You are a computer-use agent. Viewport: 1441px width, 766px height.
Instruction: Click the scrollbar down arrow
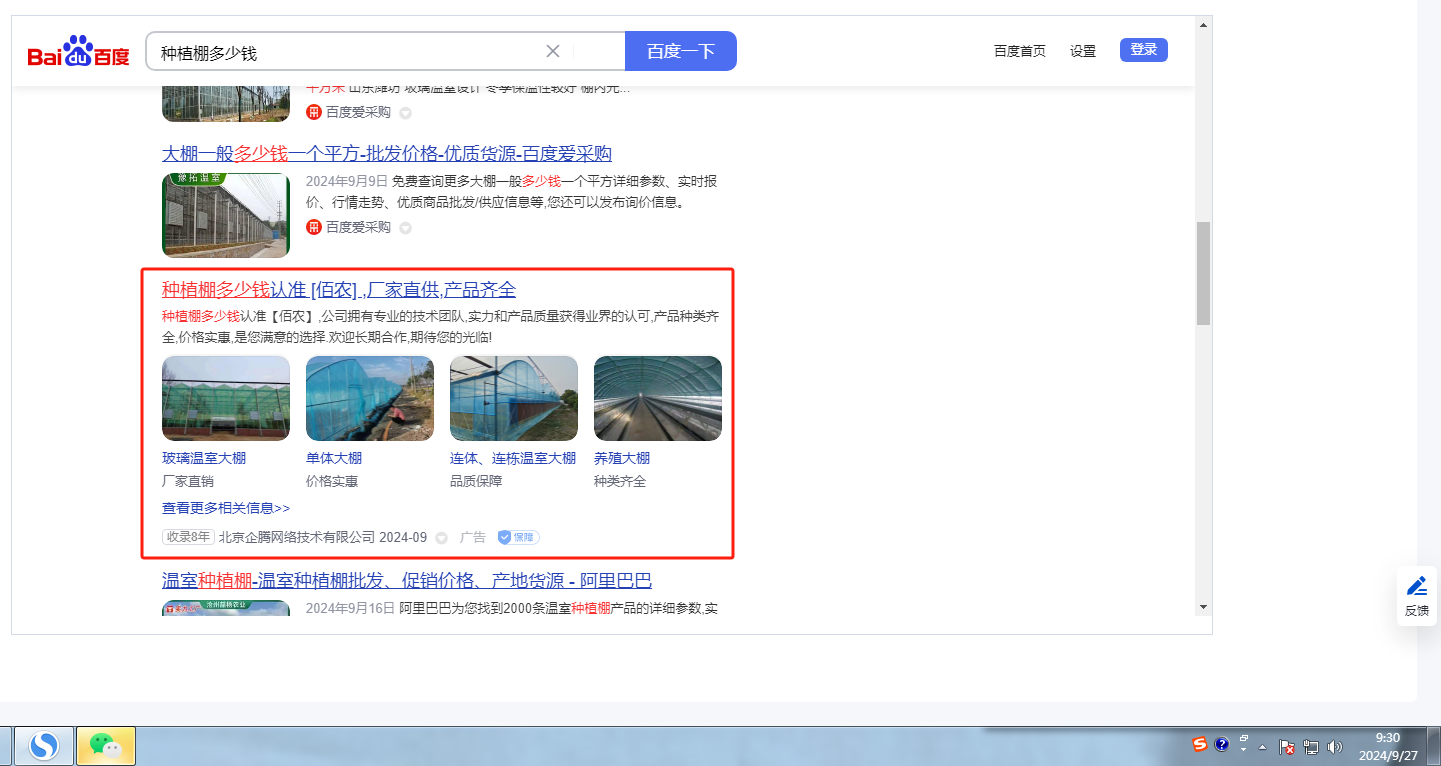1203,606
